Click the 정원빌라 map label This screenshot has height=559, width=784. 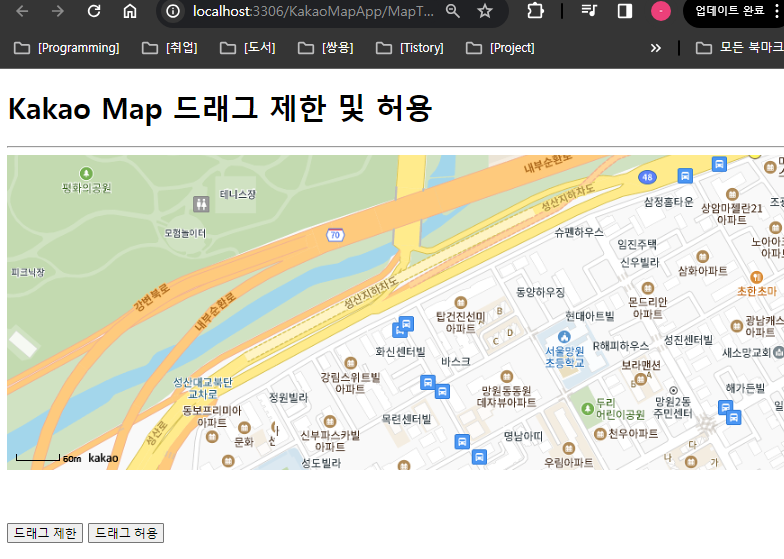288,398
